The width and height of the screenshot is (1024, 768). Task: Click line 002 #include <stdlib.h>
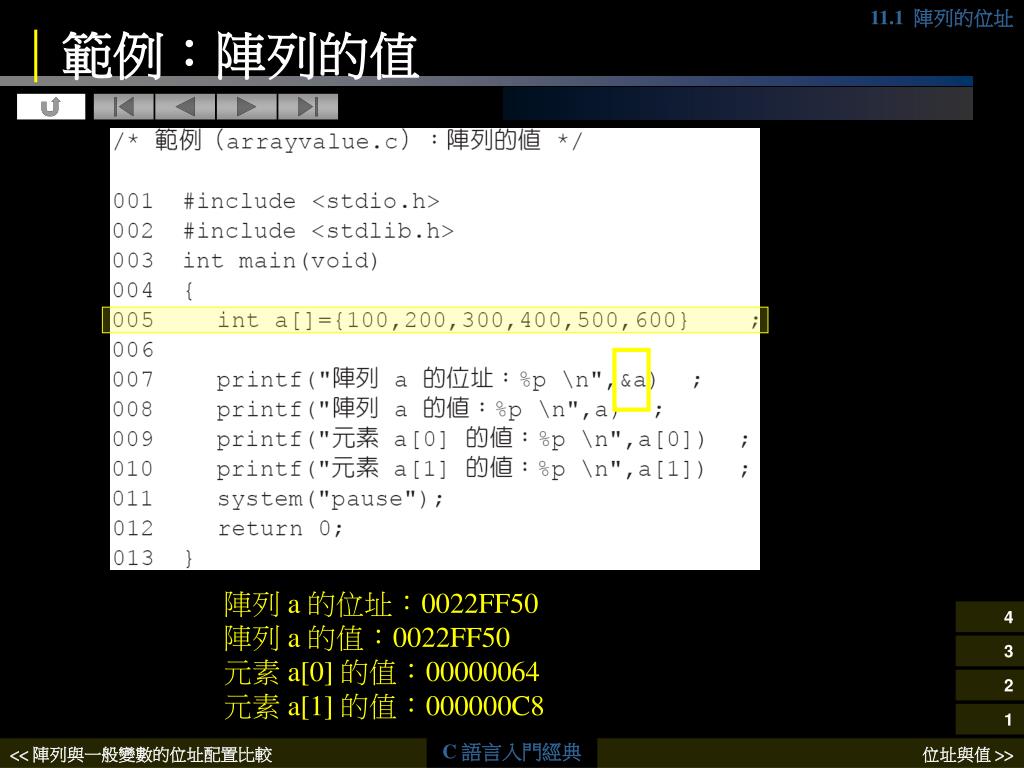283,231
